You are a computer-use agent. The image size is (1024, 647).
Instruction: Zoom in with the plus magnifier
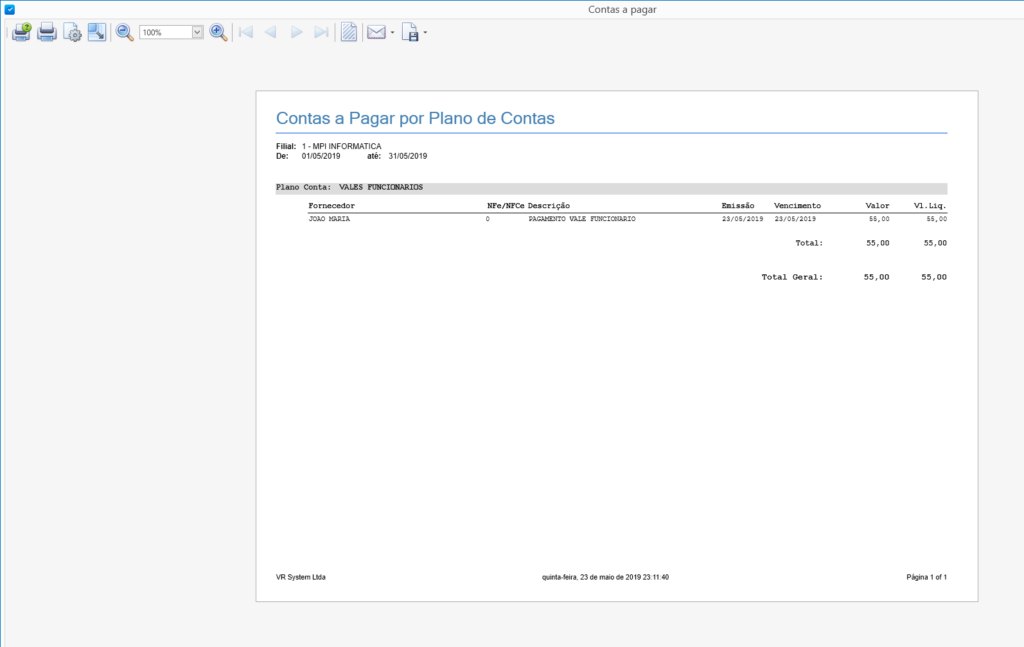[219, 32]
